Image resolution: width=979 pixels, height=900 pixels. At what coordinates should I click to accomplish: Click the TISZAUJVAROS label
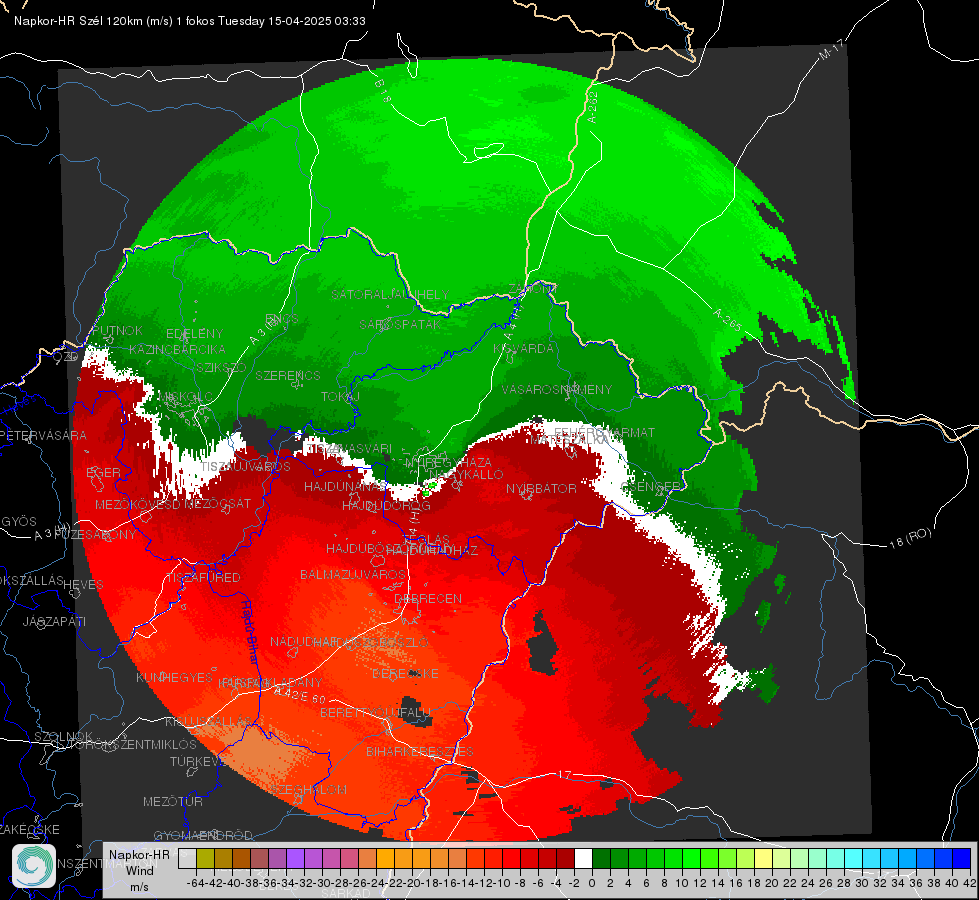point(245,467)
